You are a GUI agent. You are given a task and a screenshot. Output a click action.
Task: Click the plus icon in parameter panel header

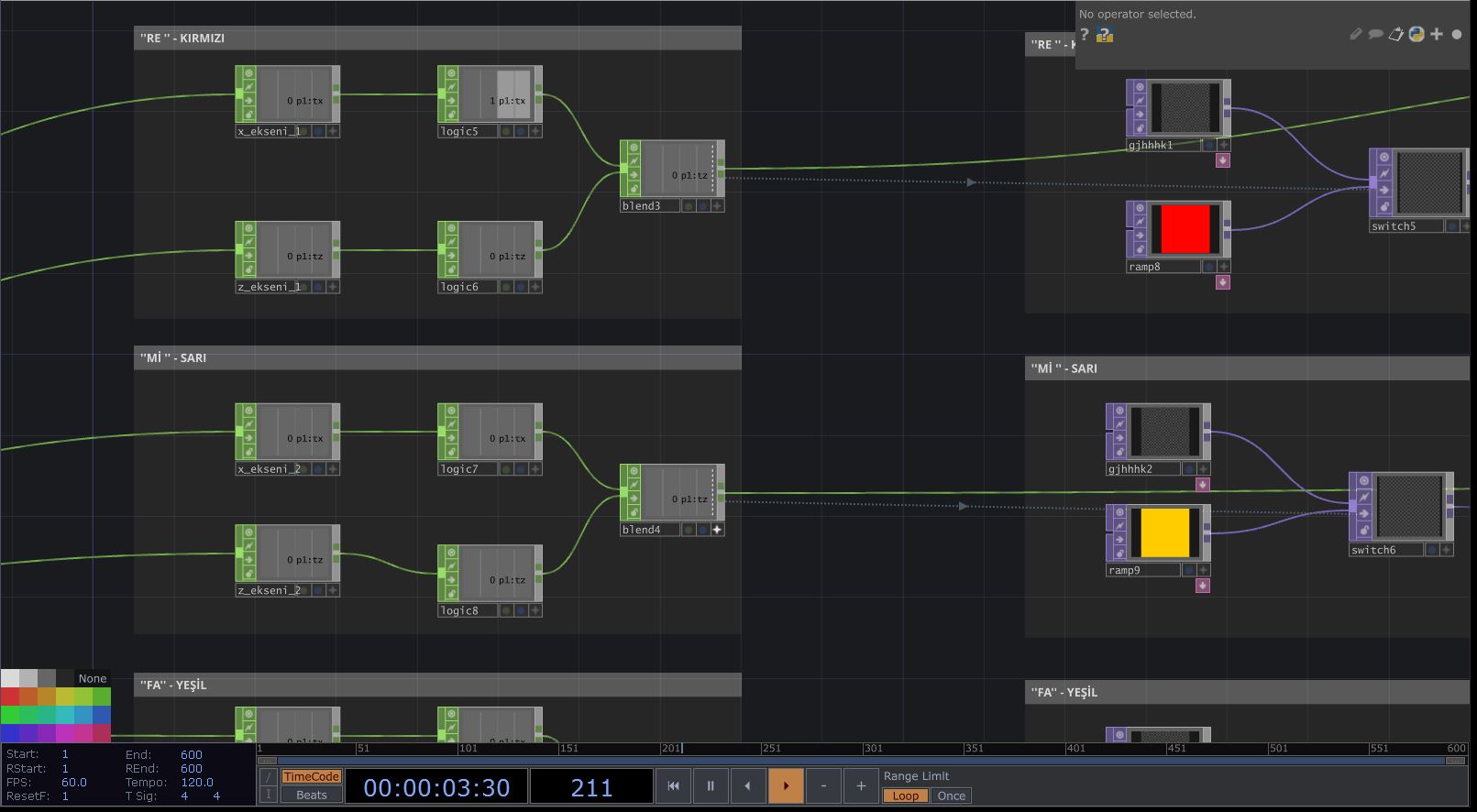click(1437, 34)
